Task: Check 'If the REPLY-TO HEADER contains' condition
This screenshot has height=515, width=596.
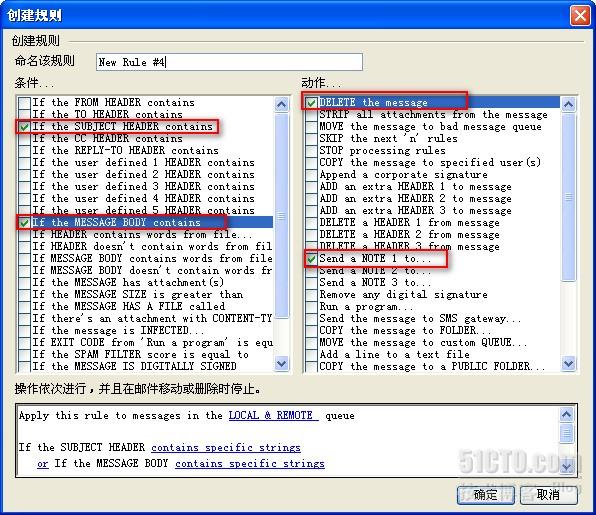Action: (25, 151)
